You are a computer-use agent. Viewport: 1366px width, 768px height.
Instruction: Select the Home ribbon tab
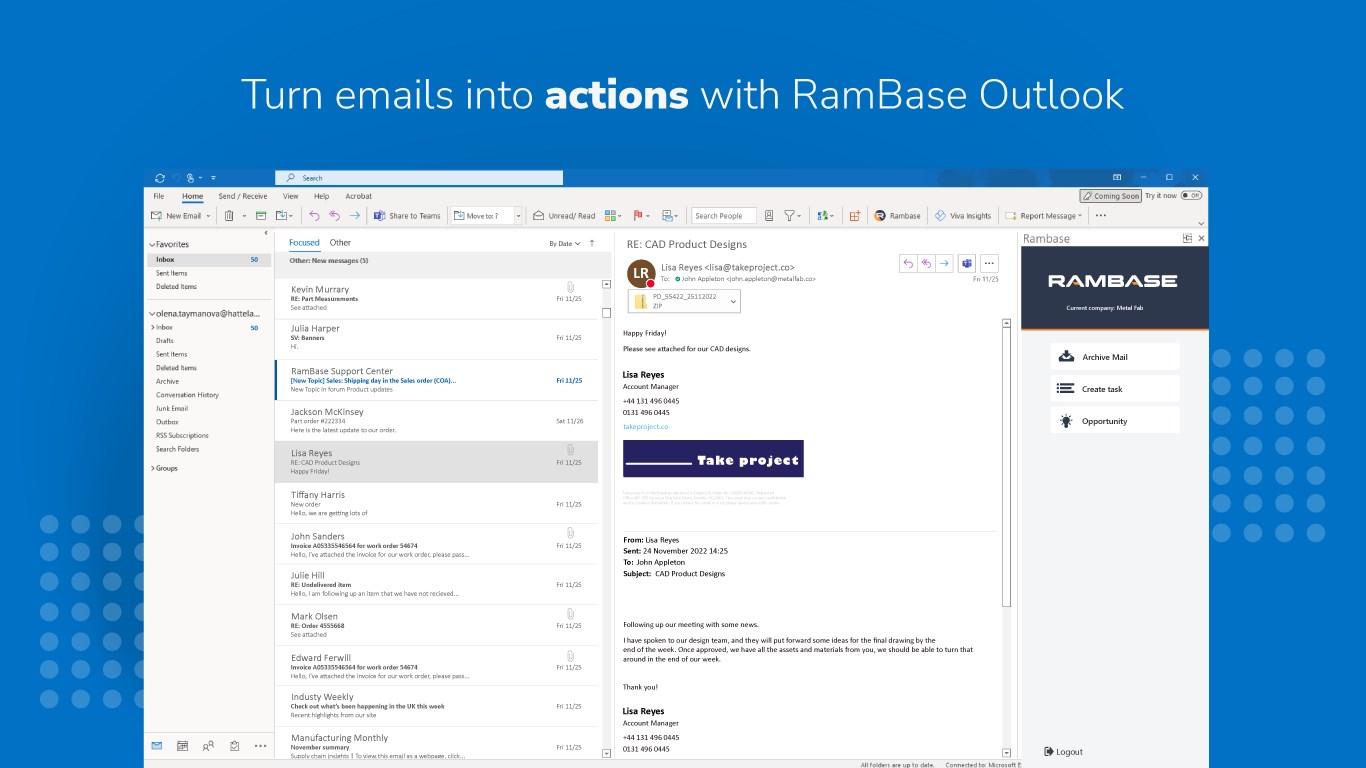pyautogui.click(x=192, y=196)
